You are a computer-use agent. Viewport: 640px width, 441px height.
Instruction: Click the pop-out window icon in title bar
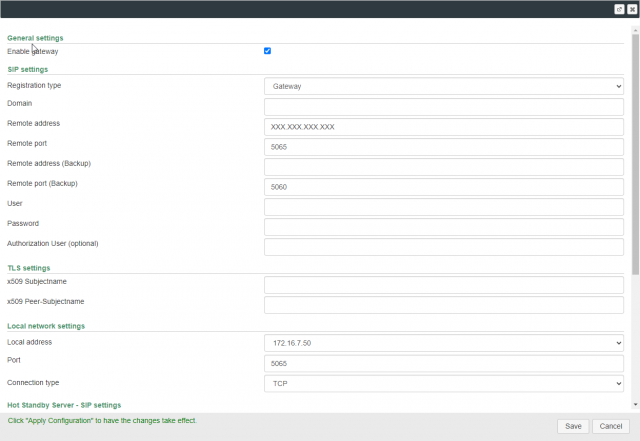[619, 9]
